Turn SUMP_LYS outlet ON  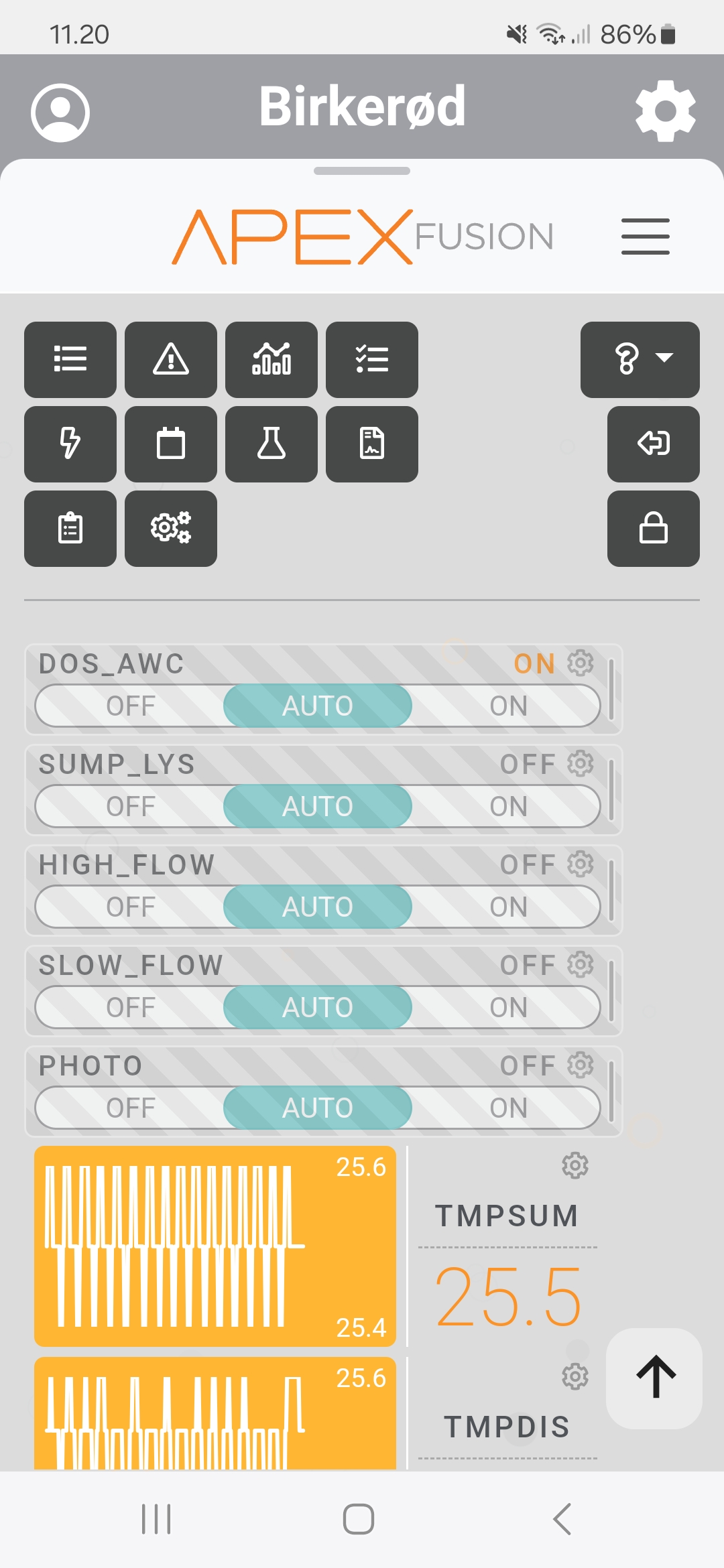coord(508,807)
